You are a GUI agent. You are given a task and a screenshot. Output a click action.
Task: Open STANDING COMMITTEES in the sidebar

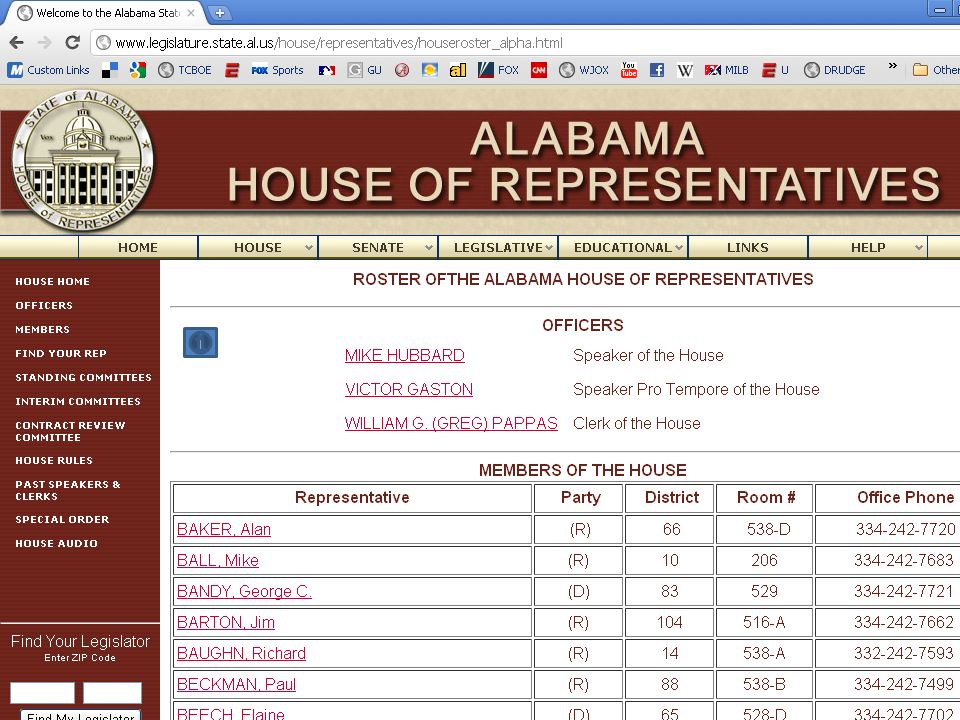(83, 377)
